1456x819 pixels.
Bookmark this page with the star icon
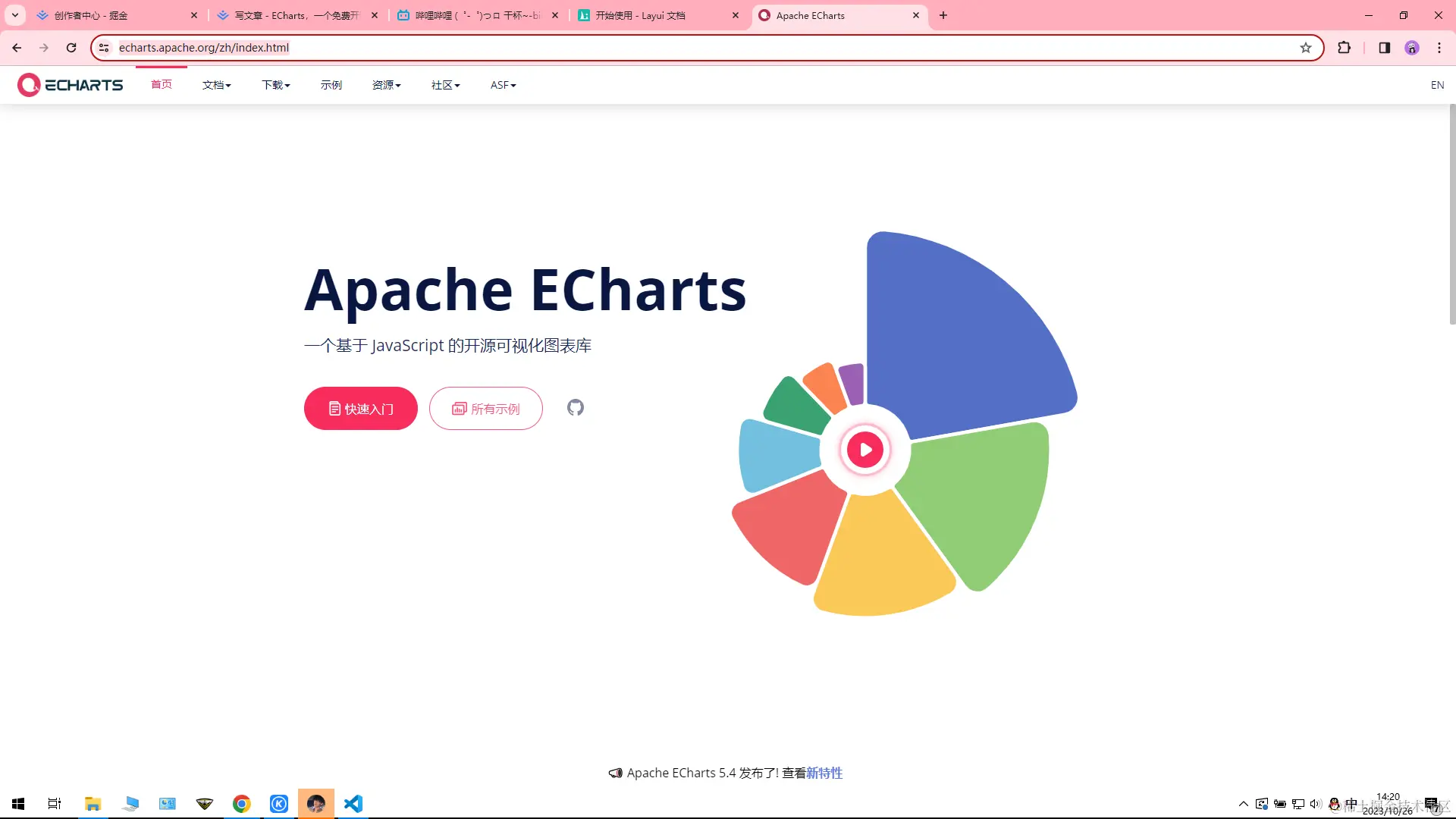[x=1306, y=48]
